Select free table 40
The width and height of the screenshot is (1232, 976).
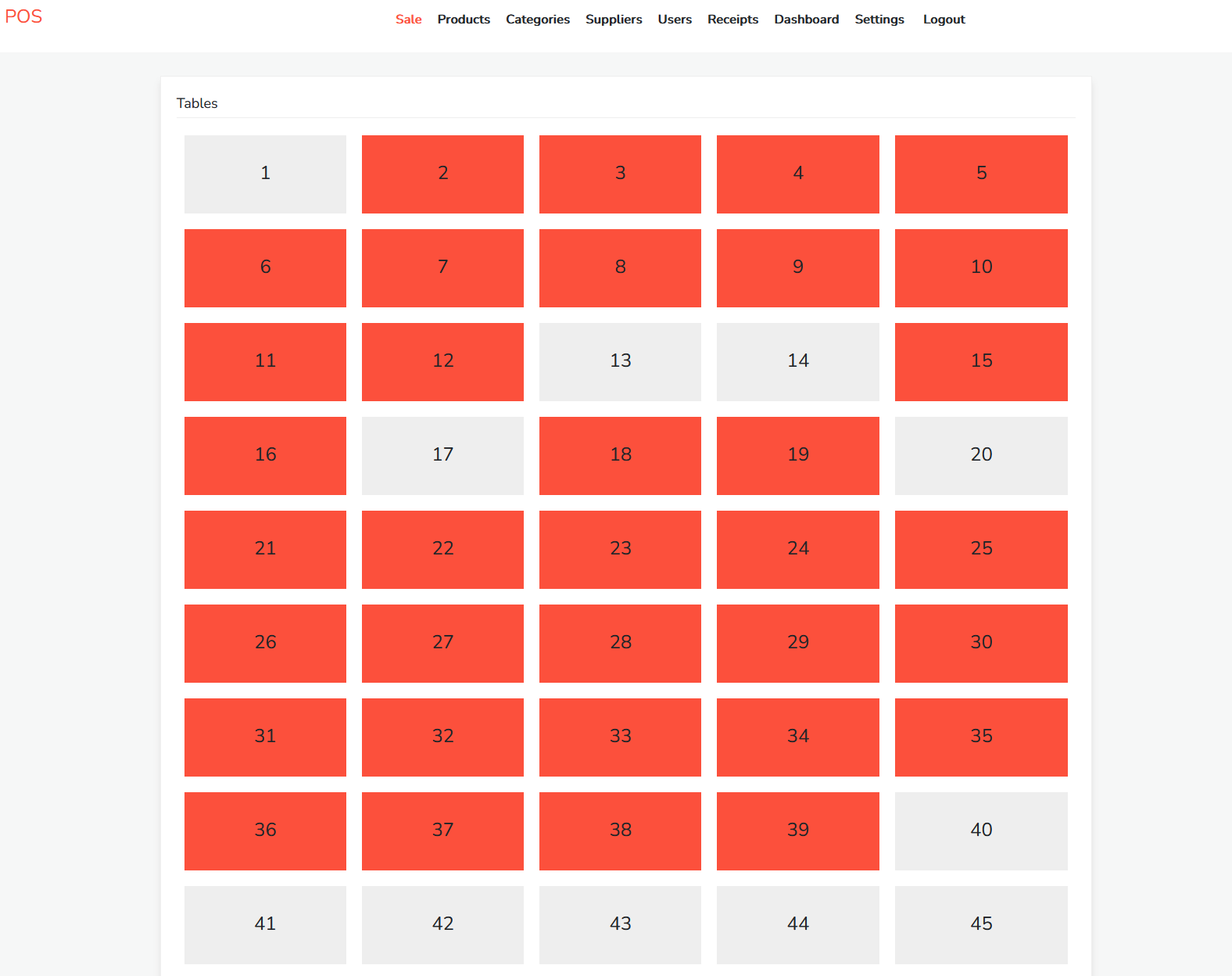click(x=980, y=831)
